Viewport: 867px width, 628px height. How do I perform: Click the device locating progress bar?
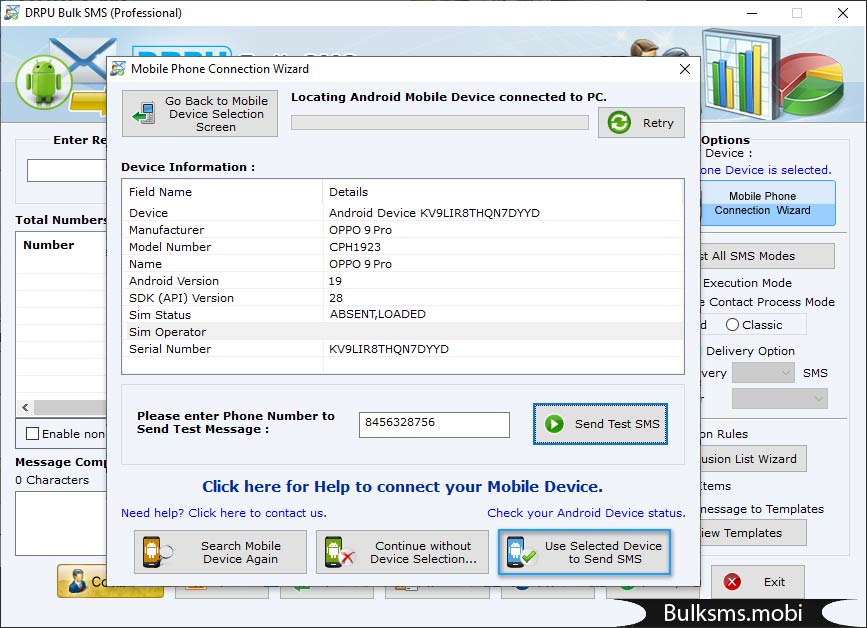pyautogui.click(x=440, y=122)
